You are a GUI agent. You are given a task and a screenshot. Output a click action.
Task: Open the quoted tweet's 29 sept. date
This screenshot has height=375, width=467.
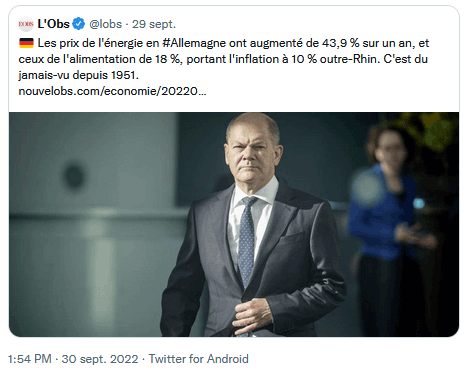point(154,24)
